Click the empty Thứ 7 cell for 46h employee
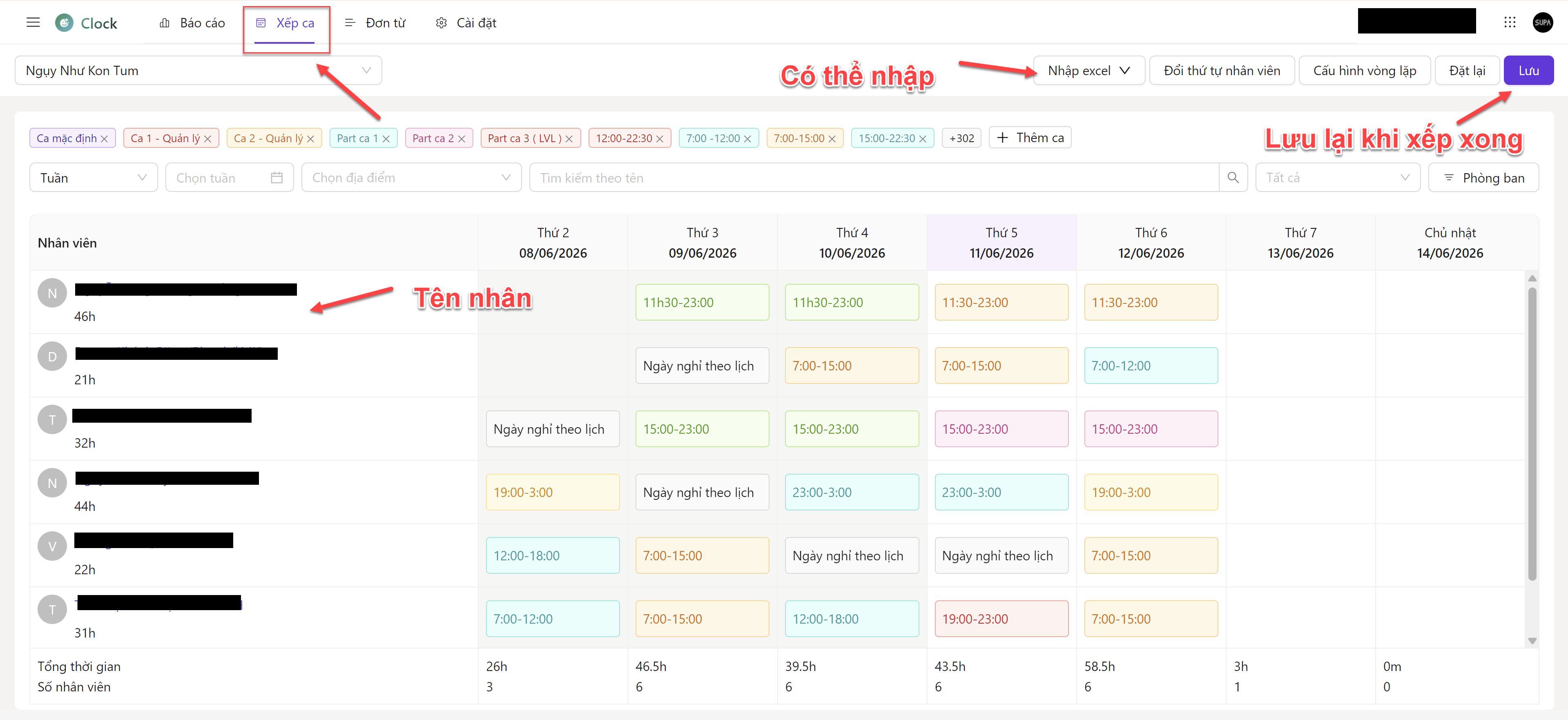1568x720 pixels. tap(1300, 303)
